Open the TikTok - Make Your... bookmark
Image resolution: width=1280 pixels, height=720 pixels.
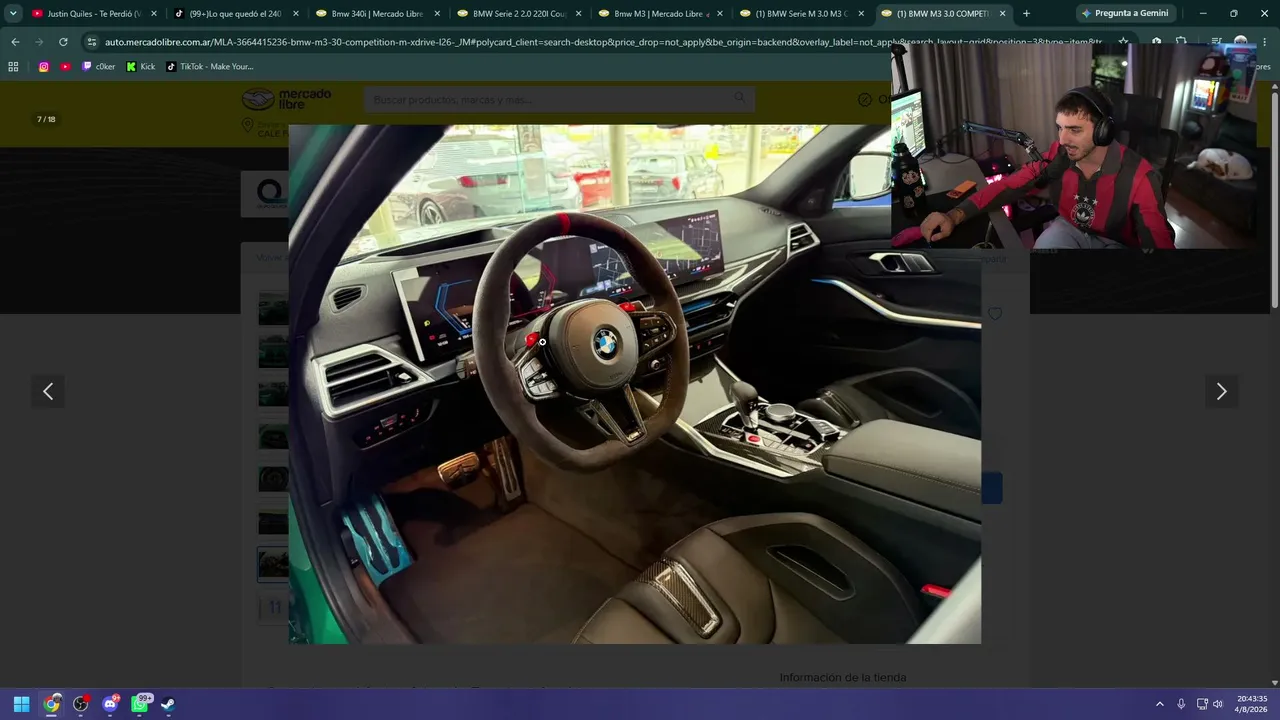[x=210, y=66]
